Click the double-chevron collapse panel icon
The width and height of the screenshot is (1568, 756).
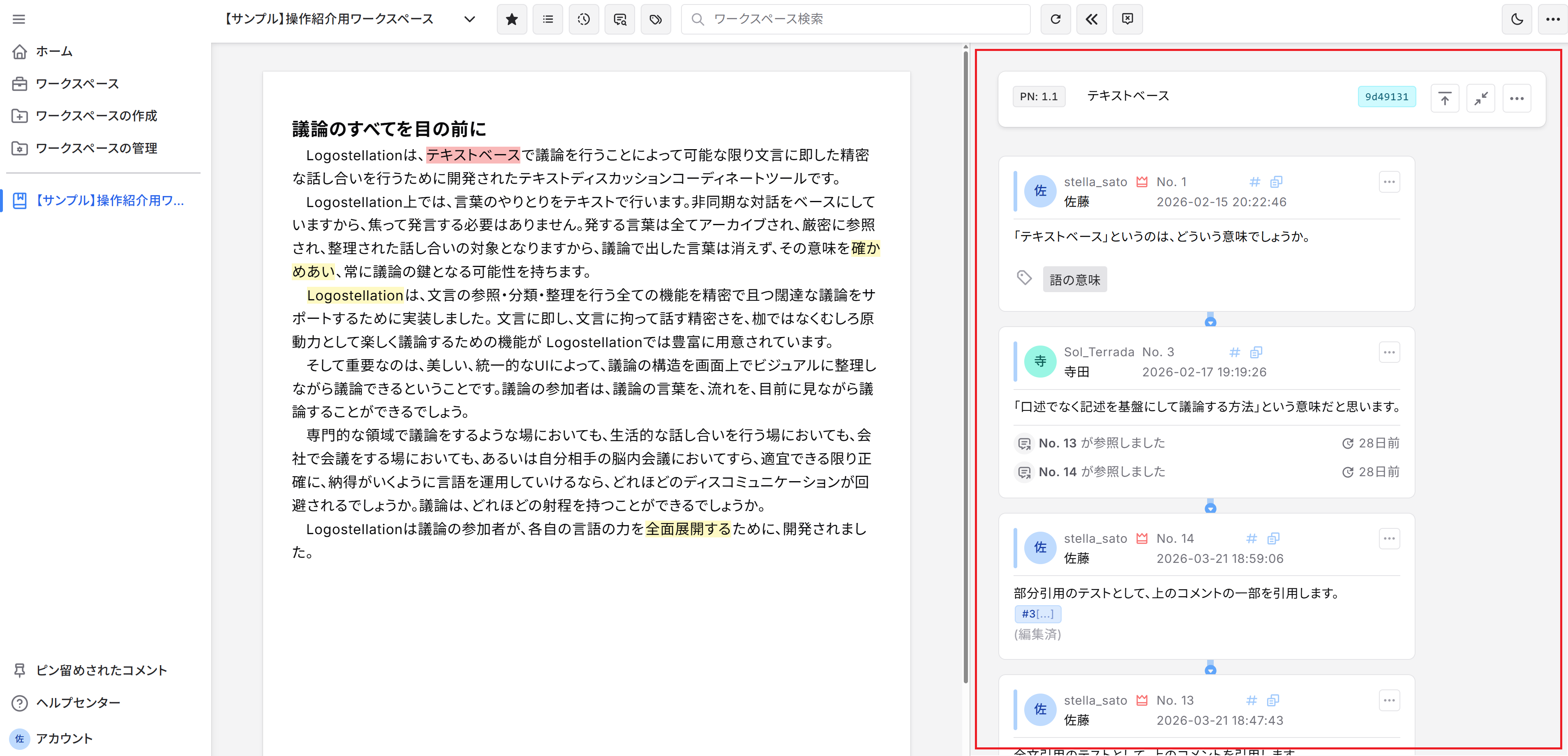pos(1091,19)
